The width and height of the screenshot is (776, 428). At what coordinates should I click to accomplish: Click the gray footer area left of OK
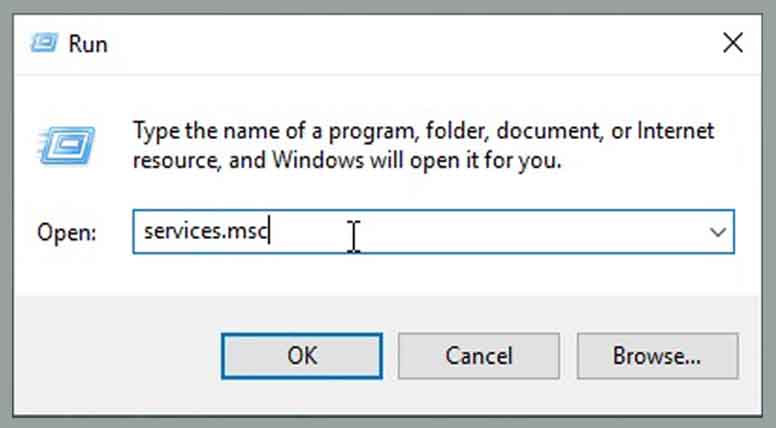(116, 356)
